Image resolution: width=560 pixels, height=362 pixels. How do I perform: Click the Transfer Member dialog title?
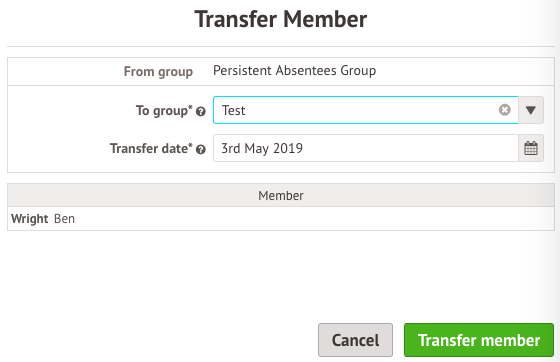pyautogui.click(x=281, y=19)
